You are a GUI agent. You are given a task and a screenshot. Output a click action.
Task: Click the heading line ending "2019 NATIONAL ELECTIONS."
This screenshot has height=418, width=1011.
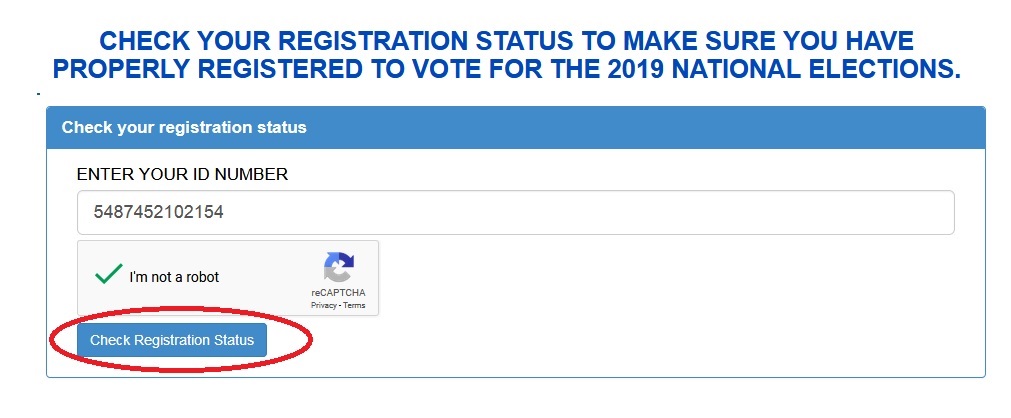tap(507, 69)
